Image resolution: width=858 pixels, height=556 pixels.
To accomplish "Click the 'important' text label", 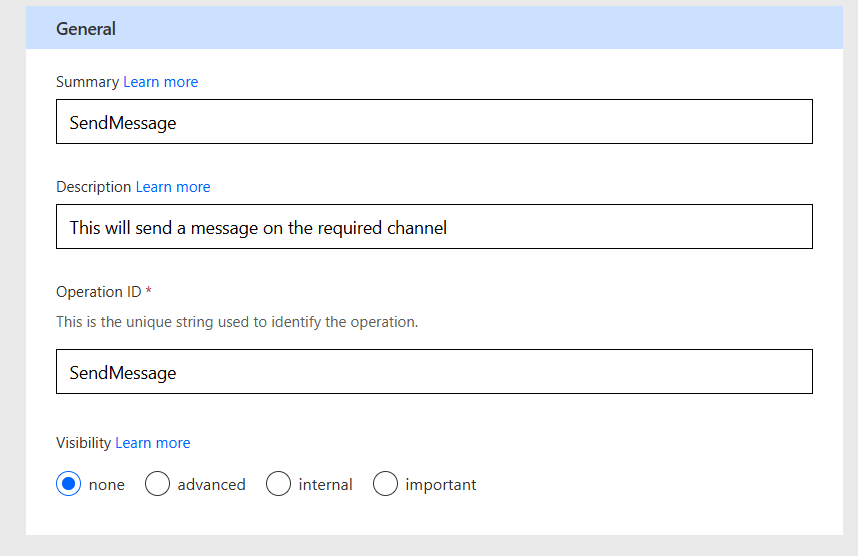I will coord(441,485).
